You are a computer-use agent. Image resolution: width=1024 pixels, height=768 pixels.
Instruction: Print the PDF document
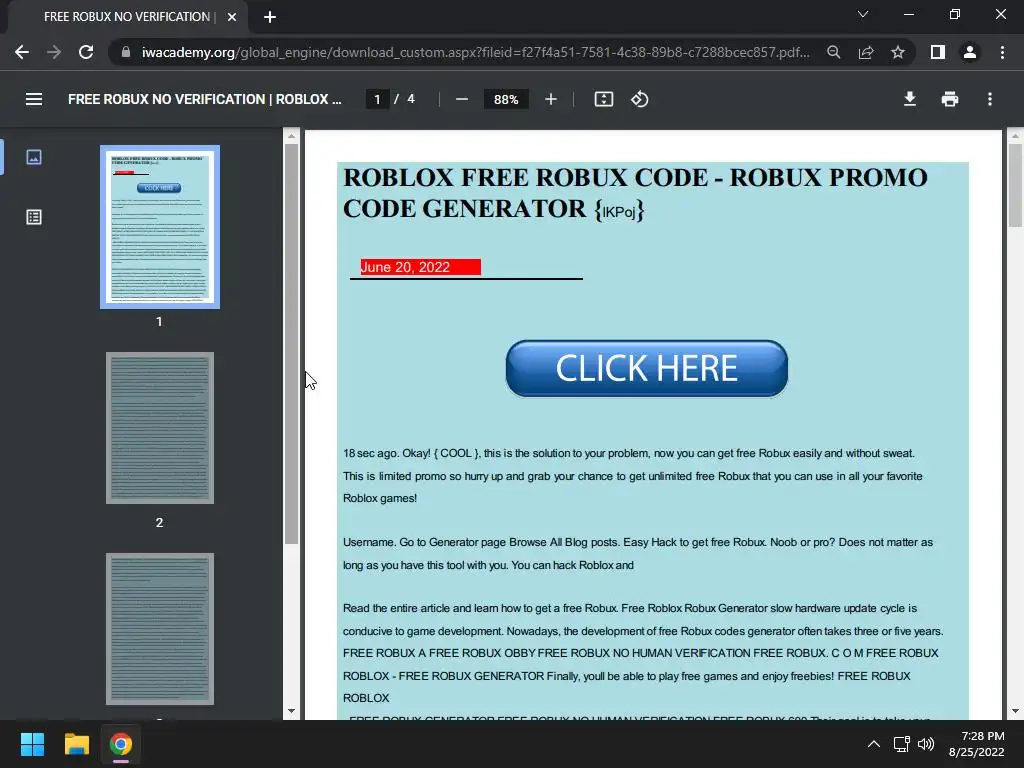950,99
